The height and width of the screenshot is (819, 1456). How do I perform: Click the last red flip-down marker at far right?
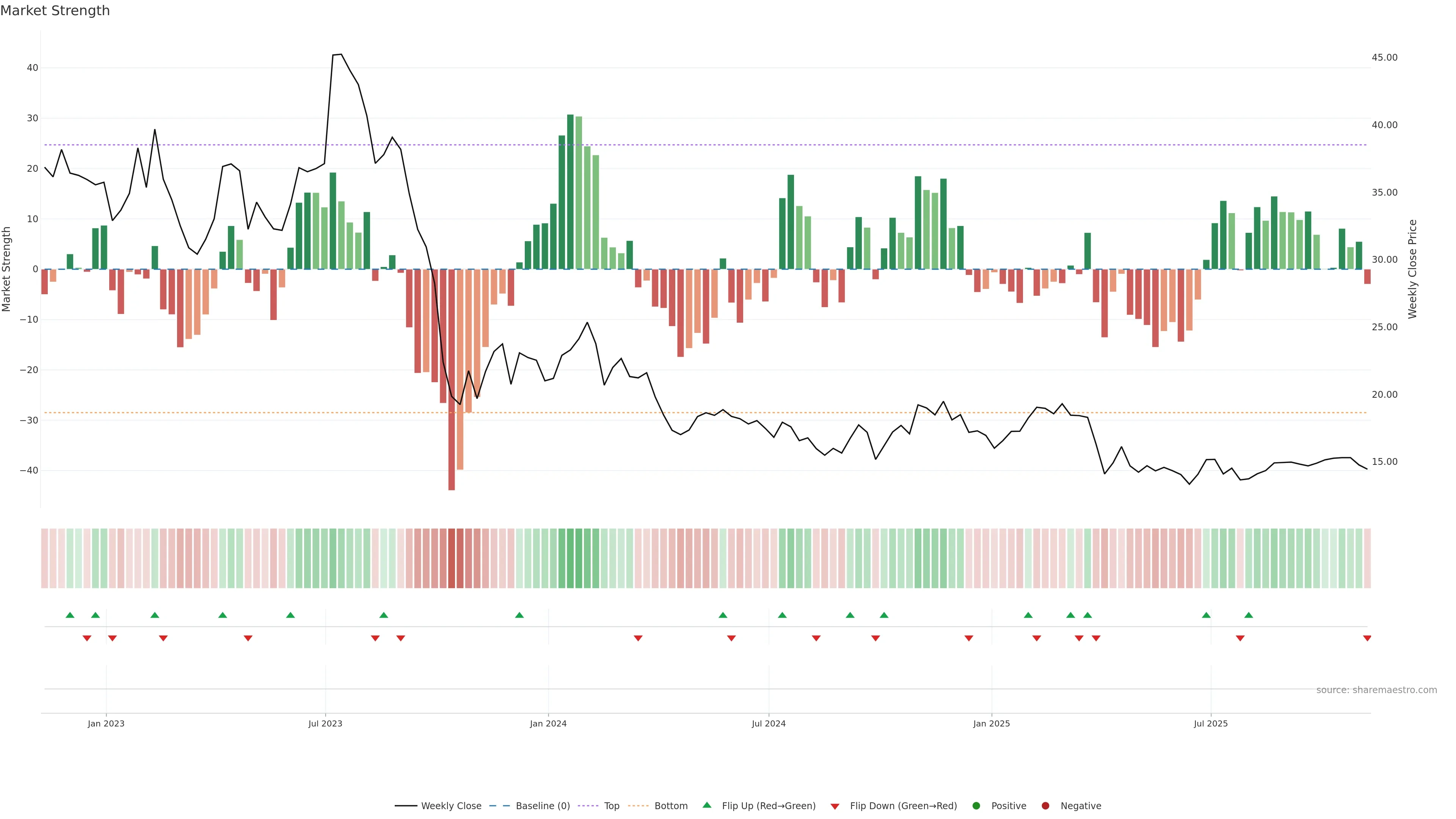point(1367,638)
